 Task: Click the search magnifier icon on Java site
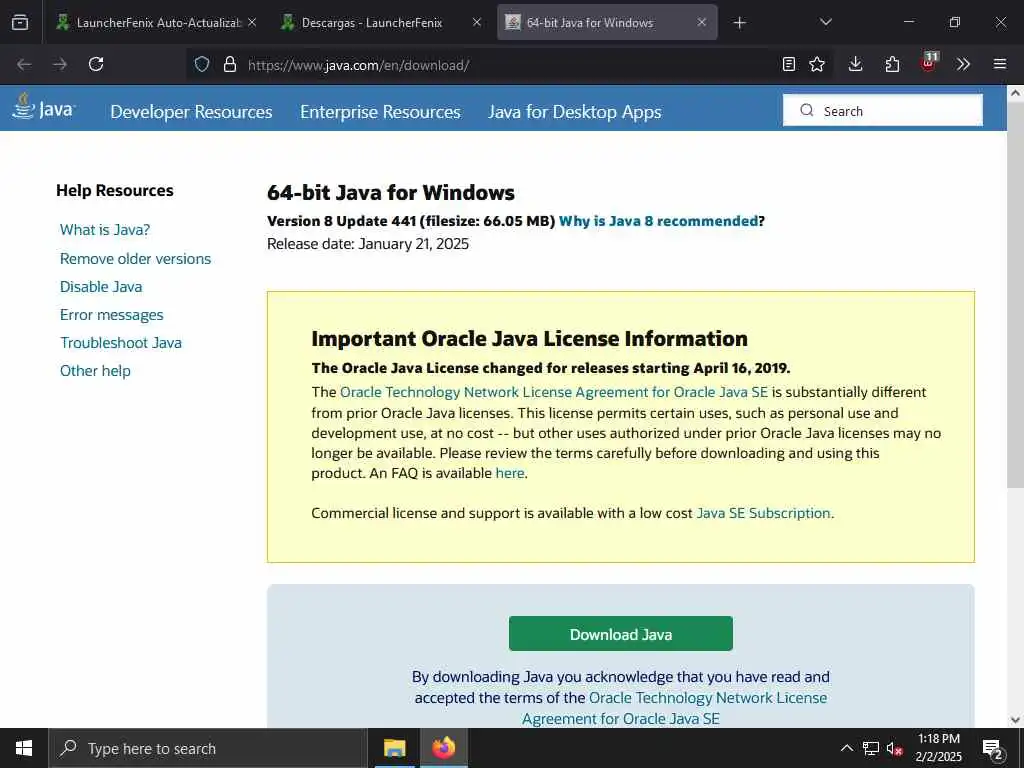(807, 110)
